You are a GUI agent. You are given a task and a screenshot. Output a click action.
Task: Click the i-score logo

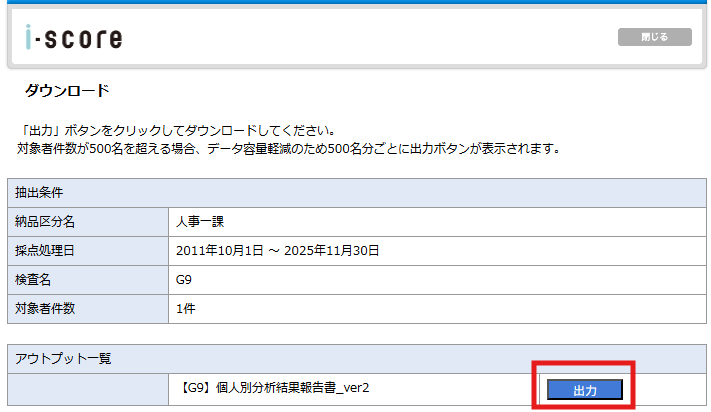73,38
